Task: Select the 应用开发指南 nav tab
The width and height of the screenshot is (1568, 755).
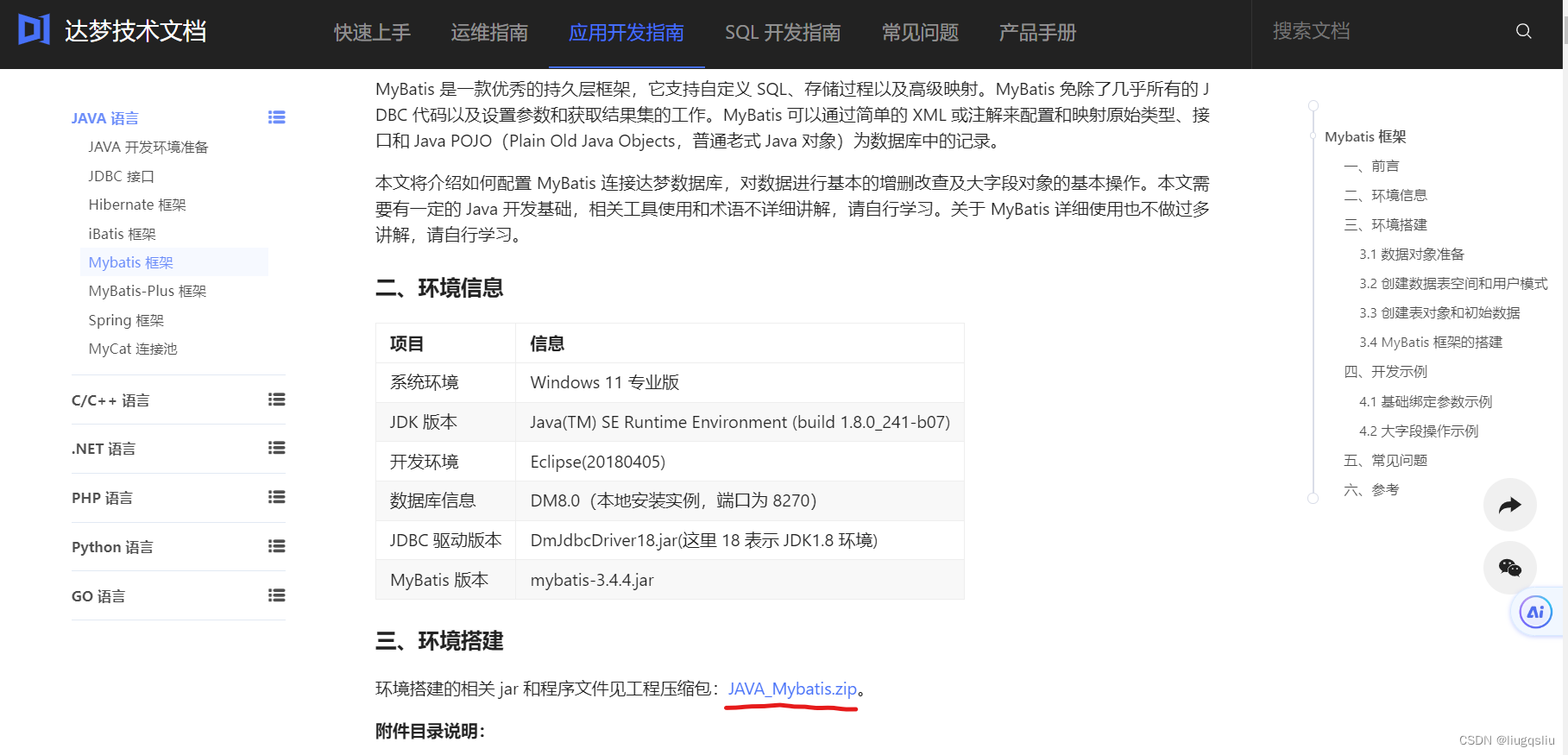Action: (627, 33)
